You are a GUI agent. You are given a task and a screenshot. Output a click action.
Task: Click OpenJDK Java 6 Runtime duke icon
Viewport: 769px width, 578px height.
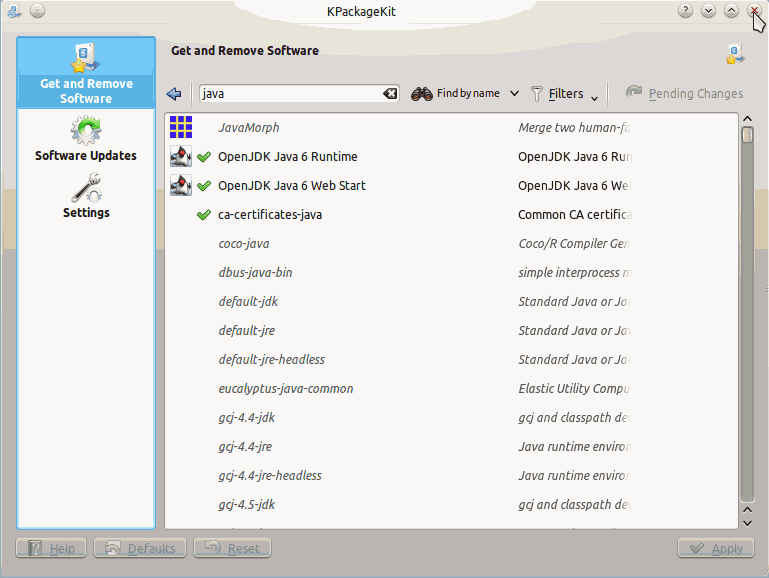[x=181, y=156]
